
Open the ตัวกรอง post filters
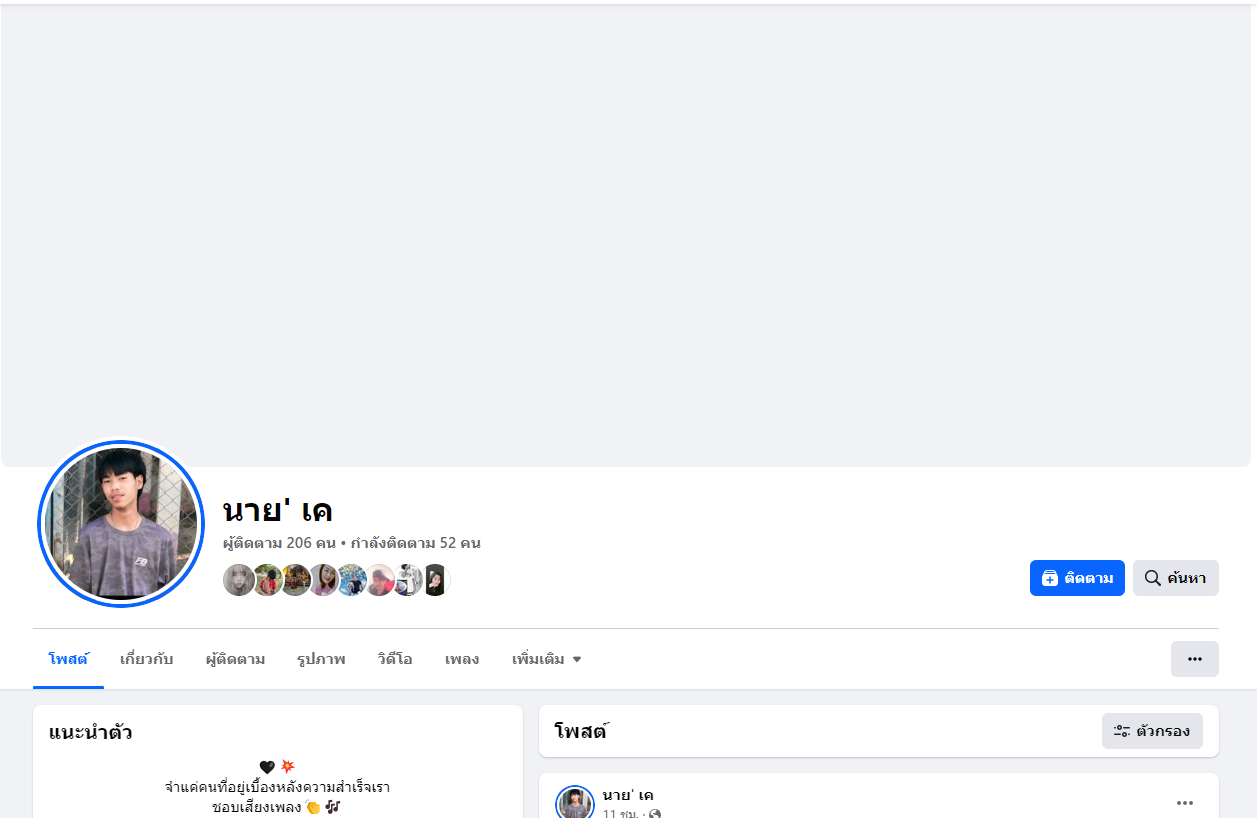(x=1152, y=731)
